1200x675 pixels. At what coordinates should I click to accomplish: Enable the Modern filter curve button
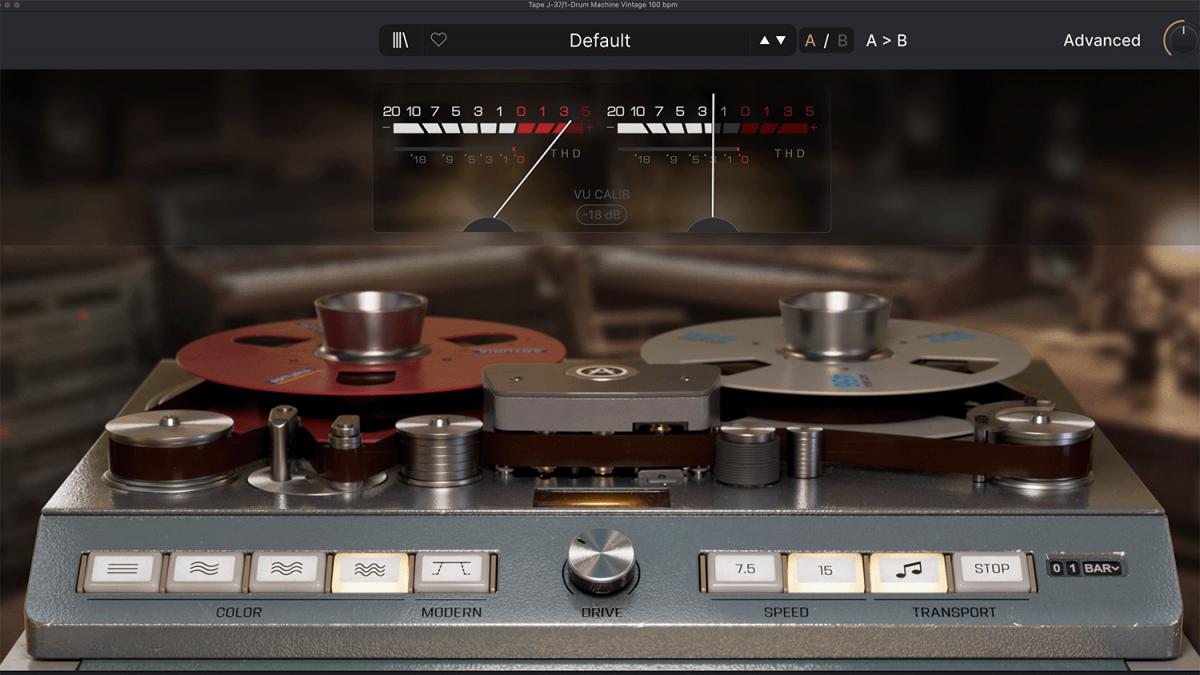point(451,571)
